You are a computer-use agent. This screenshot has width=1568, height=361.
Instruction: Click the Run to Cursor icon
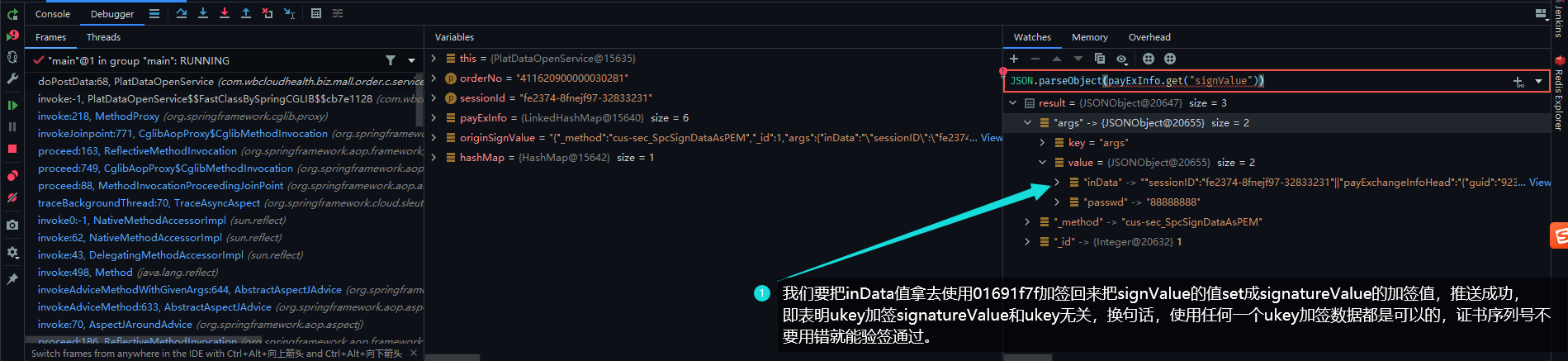pos(289,13)
